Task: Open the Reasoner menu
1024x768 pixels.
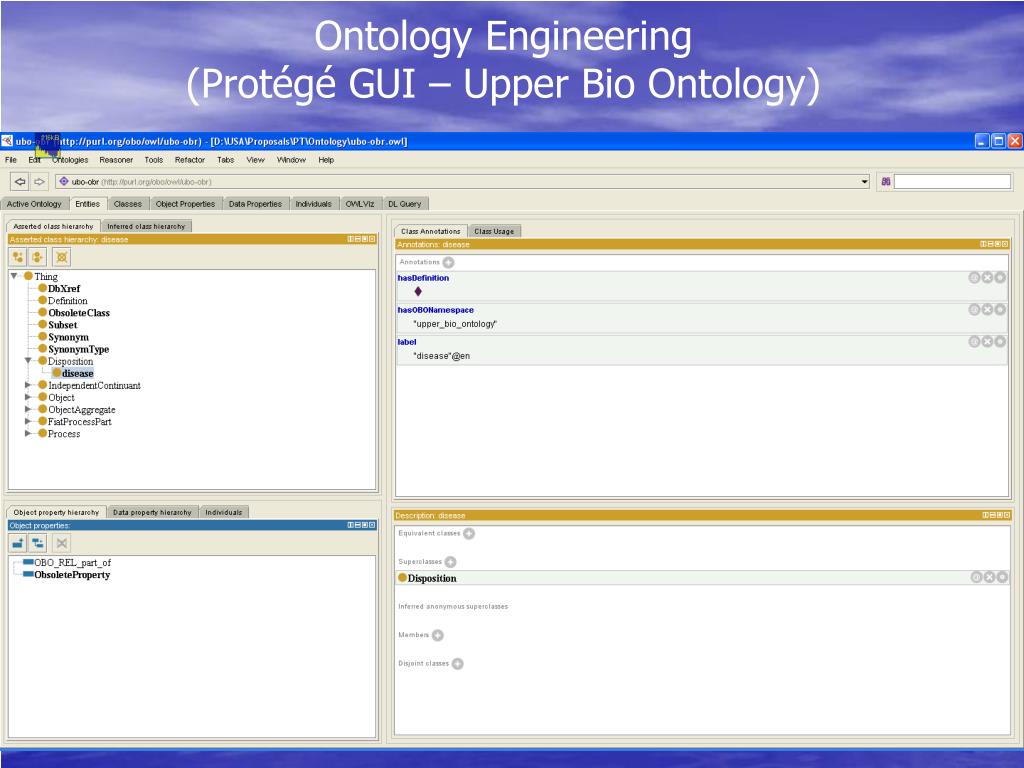Action: tap(116, 160)
